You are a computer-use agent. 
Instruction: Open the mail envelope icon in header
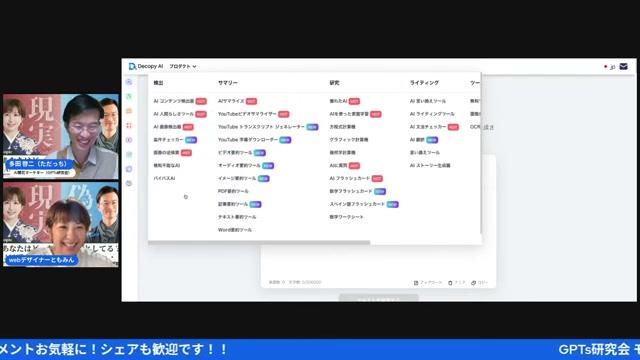click(623, 67)
